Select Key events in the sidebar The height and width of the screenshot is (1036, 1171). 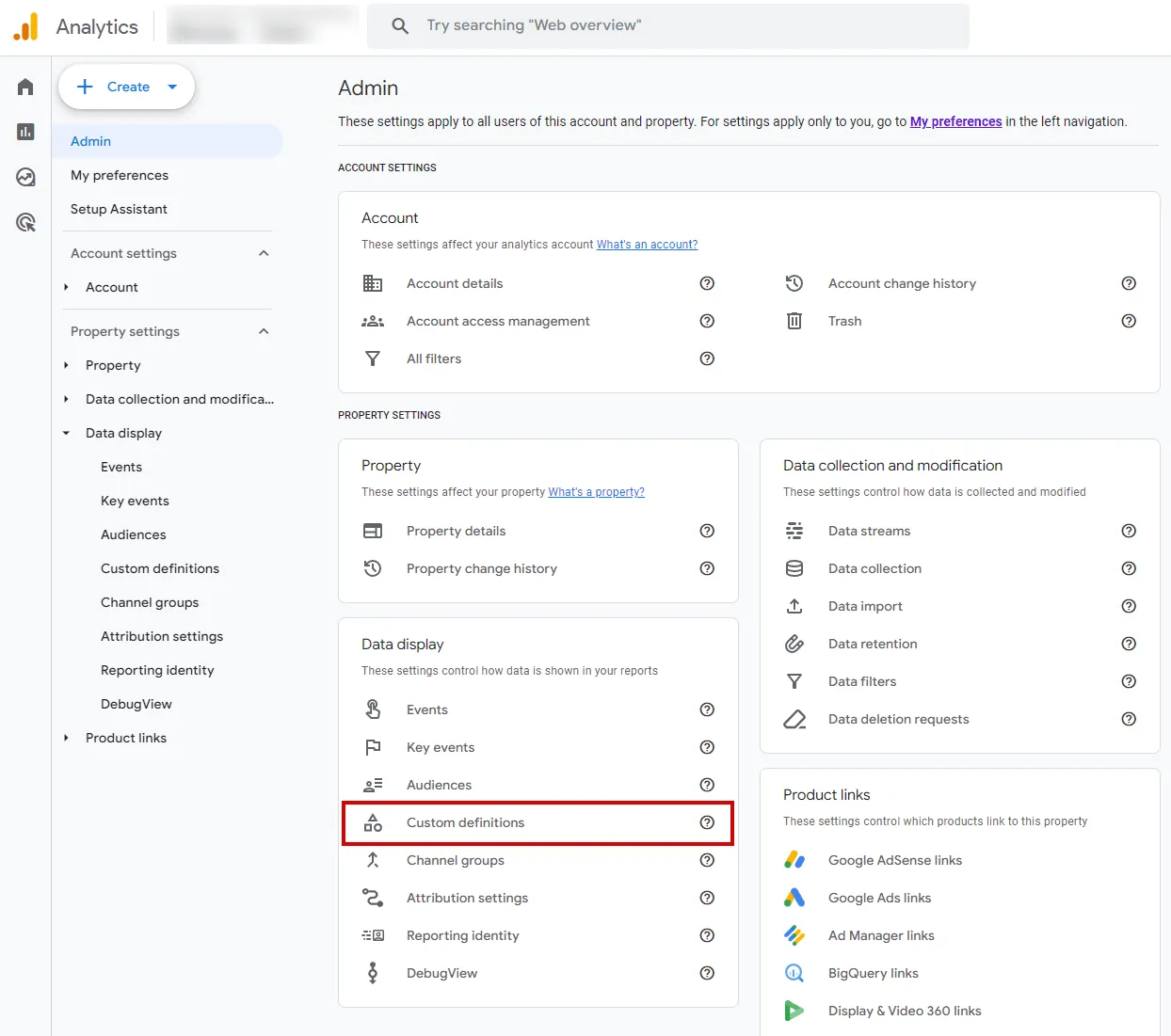point(135,501)
